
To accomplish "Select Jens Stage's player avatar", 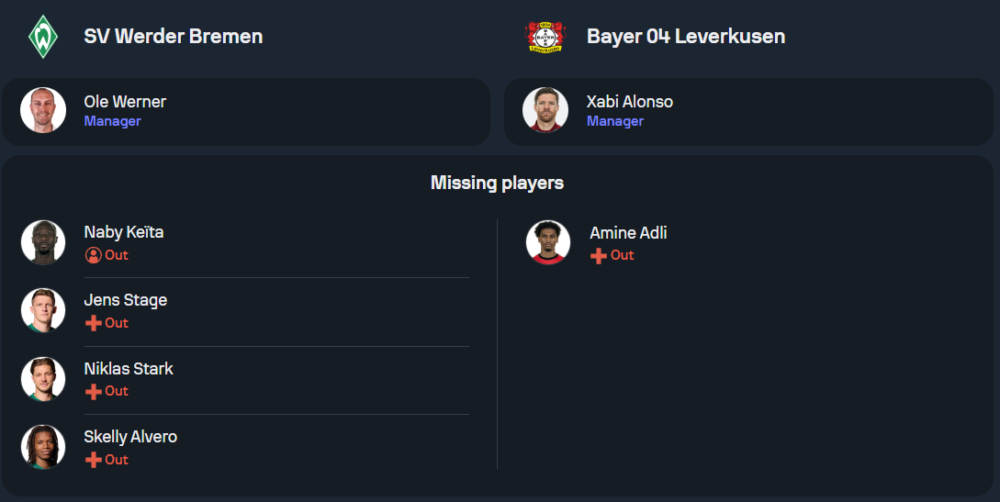I will click(43, 310).
